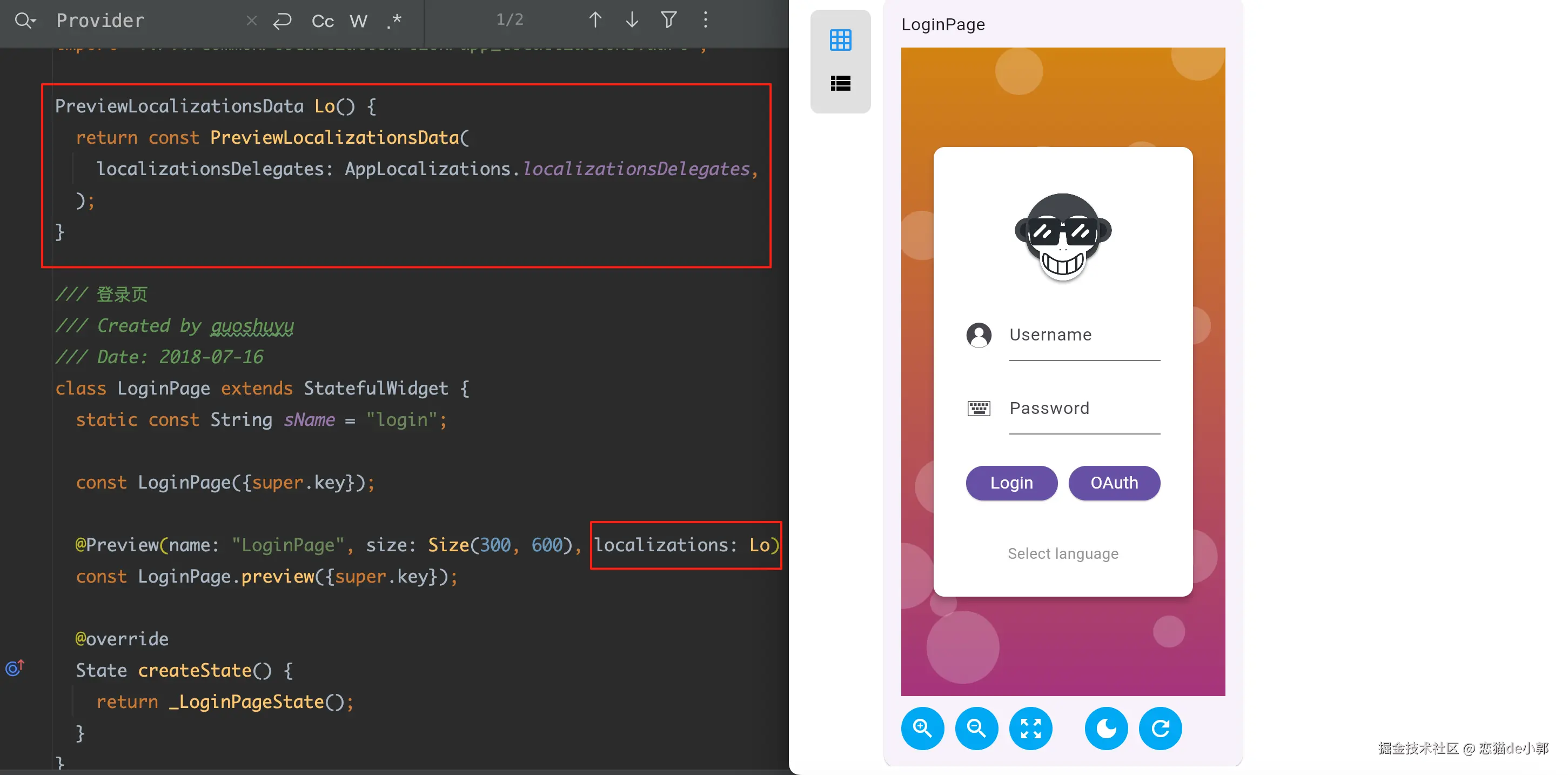
Task: Go to previous search occurrence arrow
Action: (595, 20)
